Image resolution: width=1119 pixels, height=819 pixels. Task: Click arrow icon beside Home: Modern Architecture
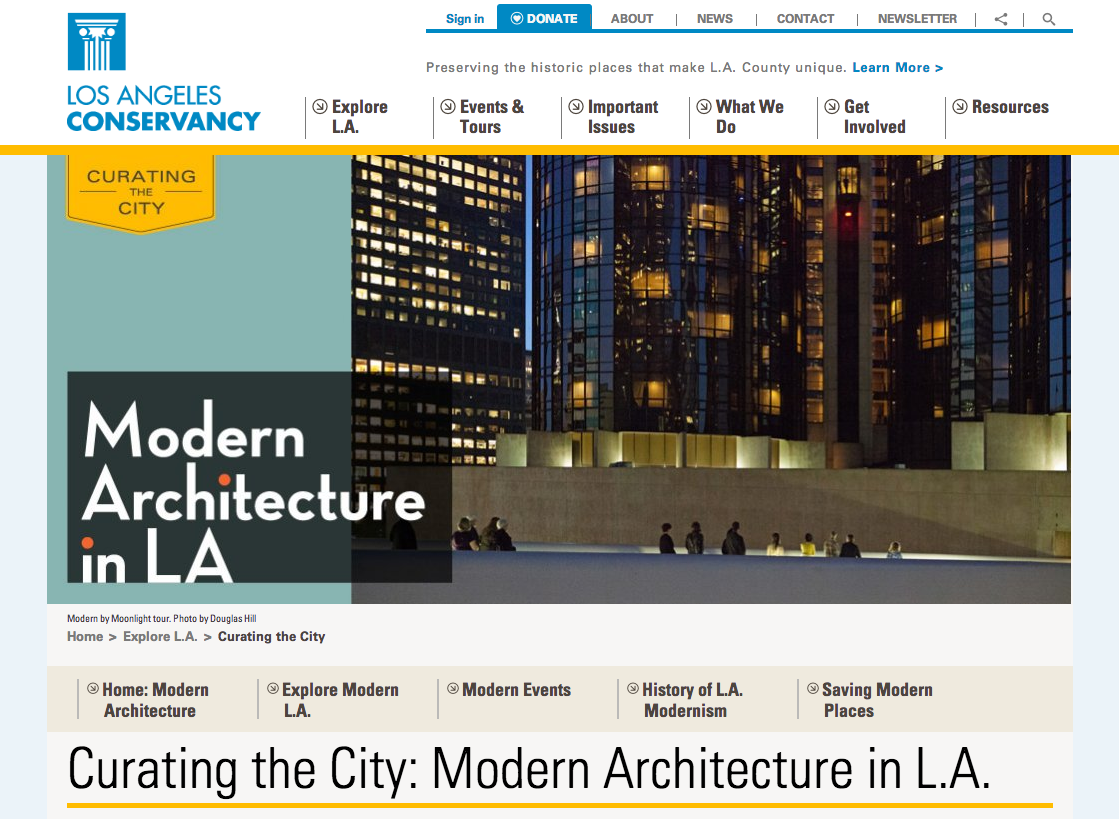tap(93, 688)
